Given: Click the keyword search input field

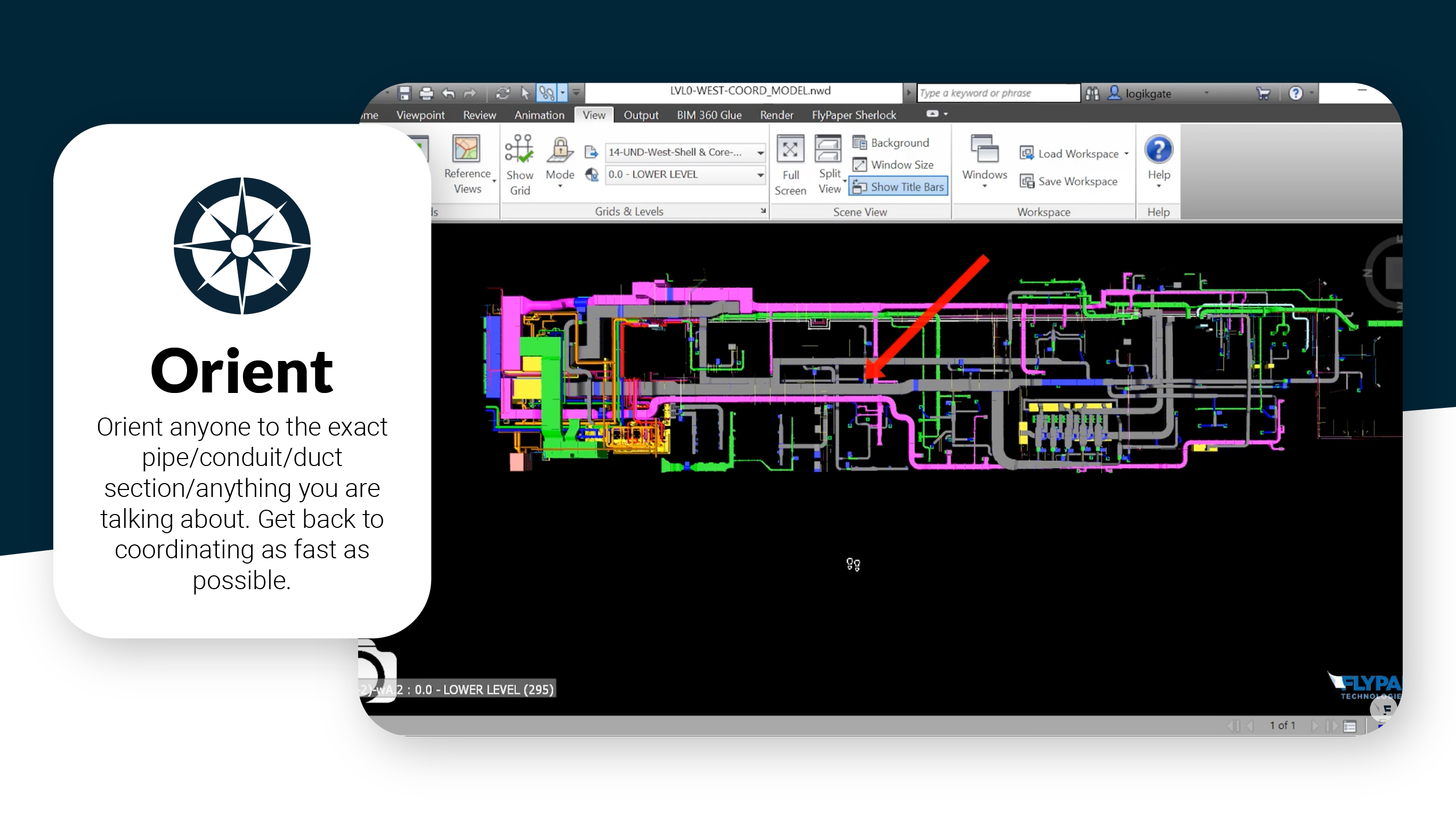Looking at the screenshot, I should pyautogui.click(x=997, y=93).
